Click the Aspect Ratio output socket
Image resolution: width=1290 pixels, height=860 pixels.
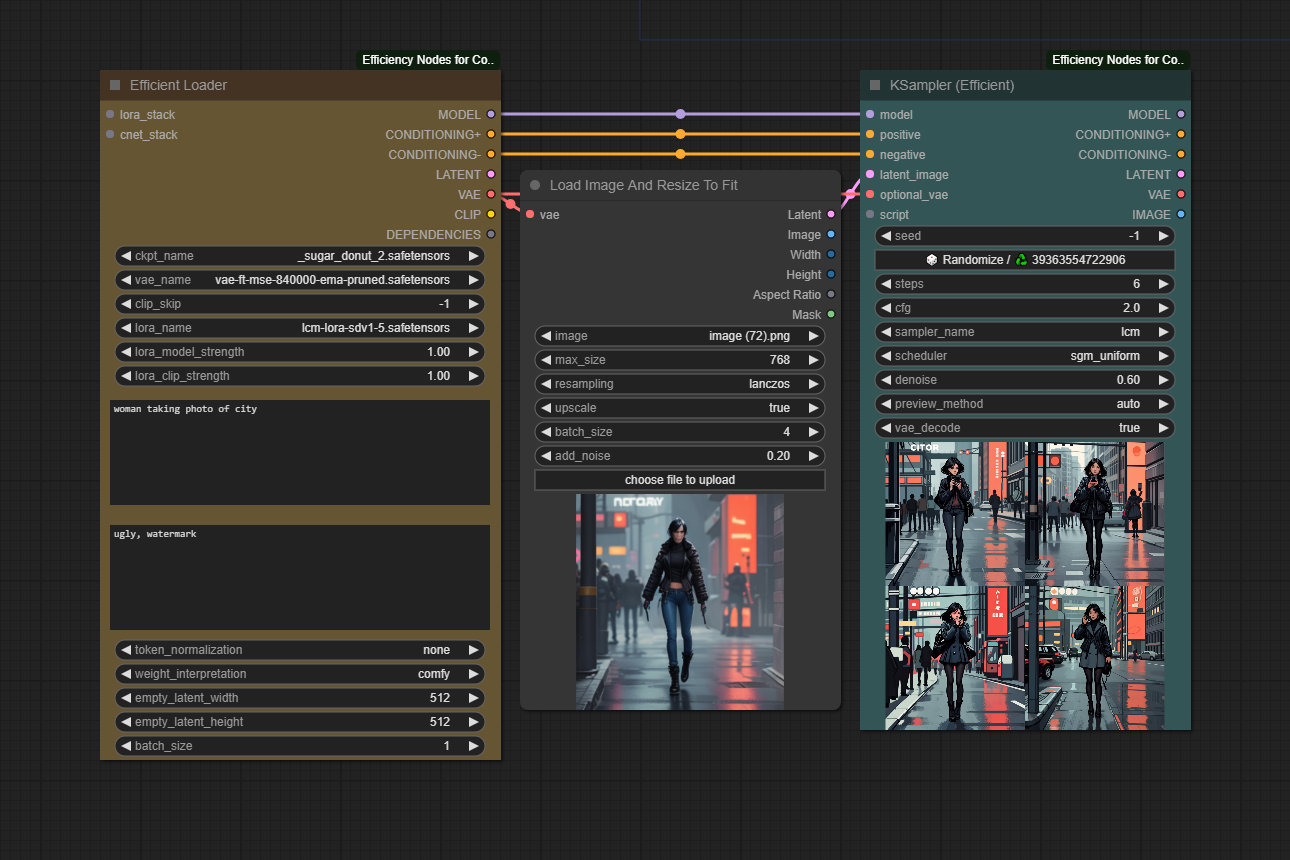[x=831, y=294]
